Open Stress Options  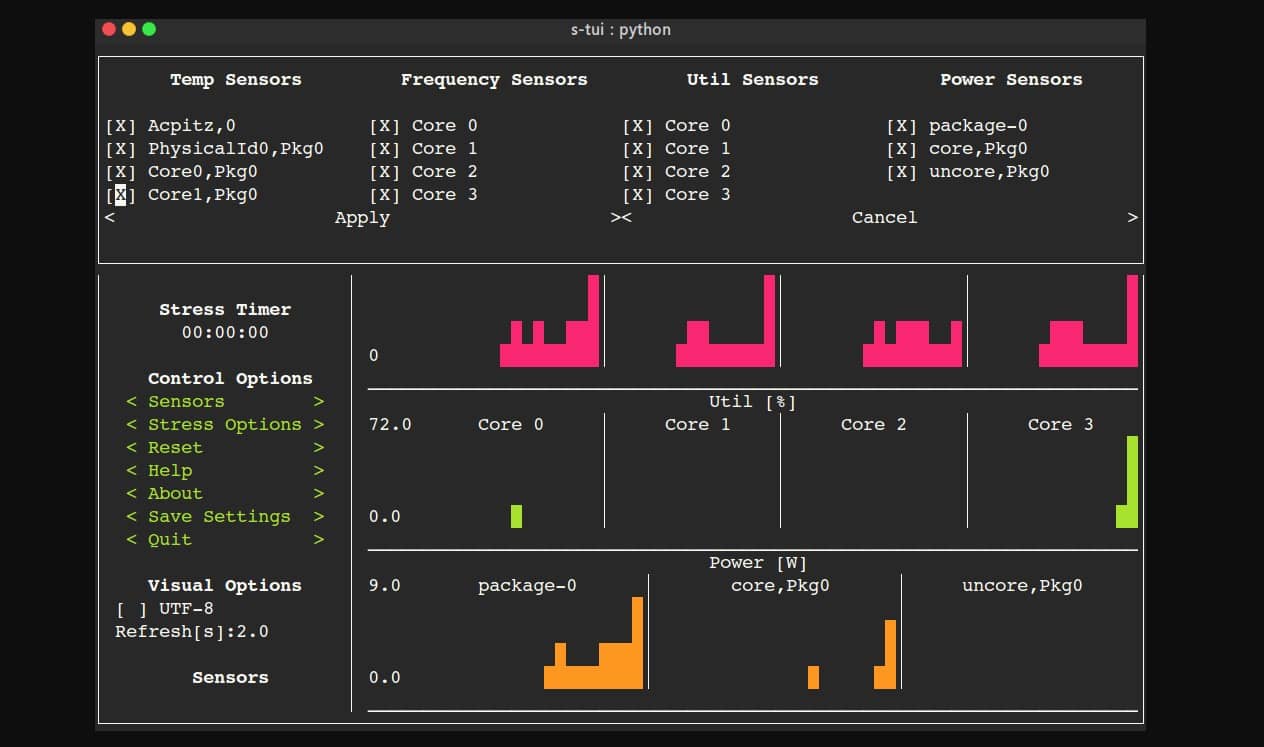pos(224,424)
